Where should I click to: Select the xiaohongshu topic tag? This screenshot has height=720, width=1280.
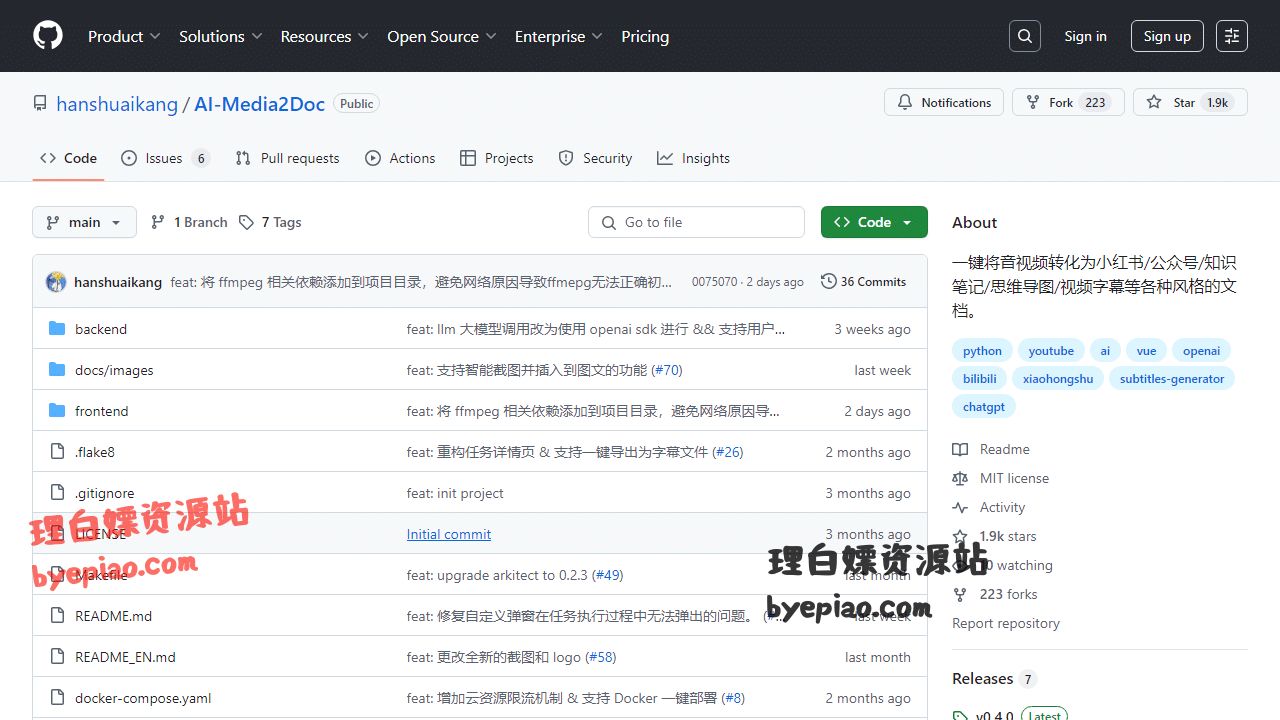click(1058, 379)
